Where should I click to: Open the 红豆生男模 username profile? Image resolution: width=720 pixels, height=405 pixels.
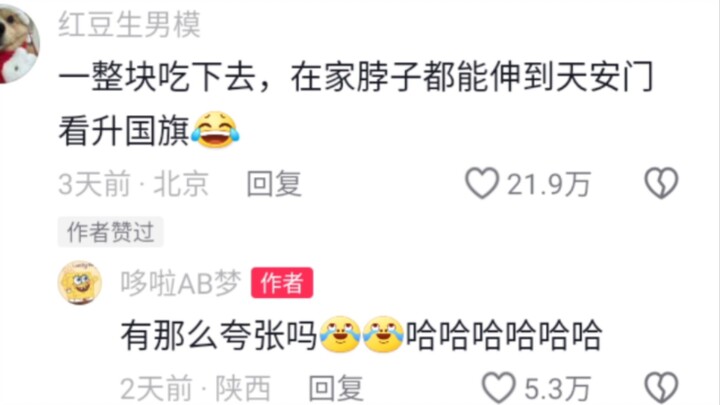(x=129, y=24)
